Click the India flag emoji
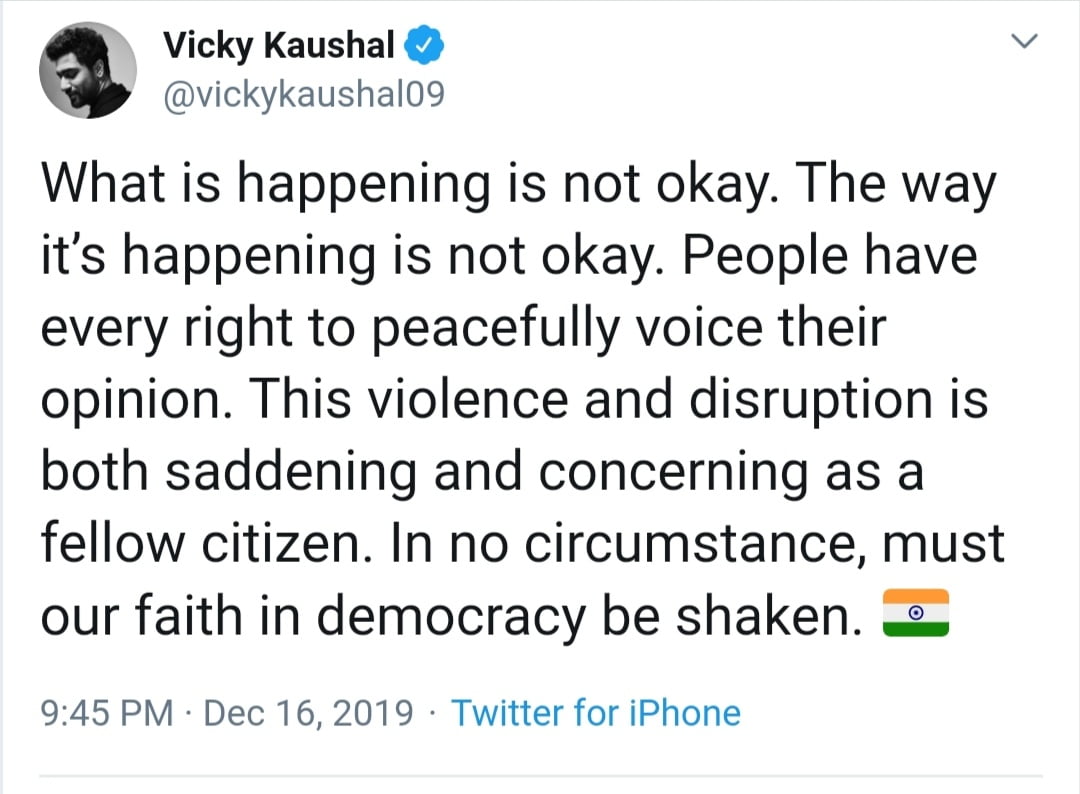The height and width of the screenshot is (794, 1080). (x=915, y=611)
